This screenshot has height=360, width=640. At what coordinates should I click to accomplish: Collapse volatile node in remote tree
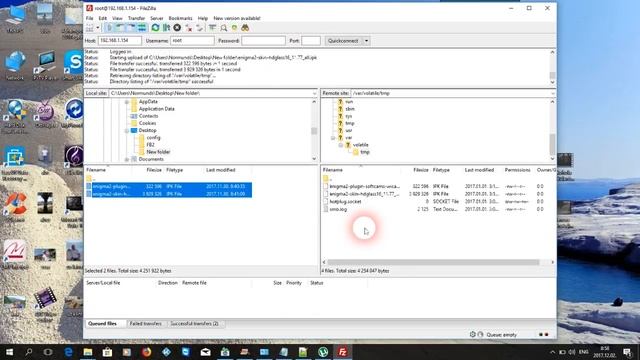340,145
